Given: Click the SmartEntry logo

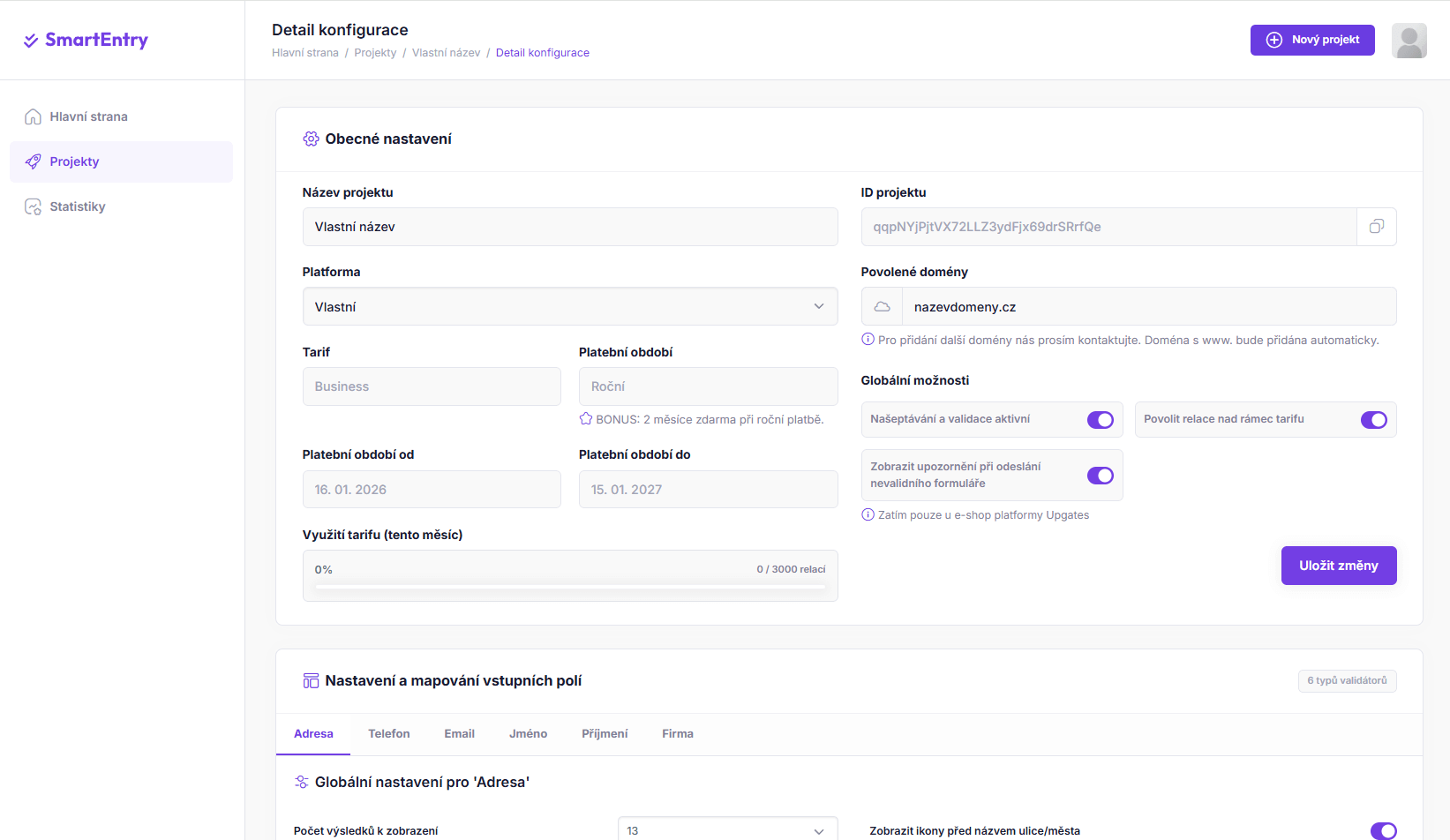Looking at the screenshot, I should pyautogui.click(x=86, y=40).
